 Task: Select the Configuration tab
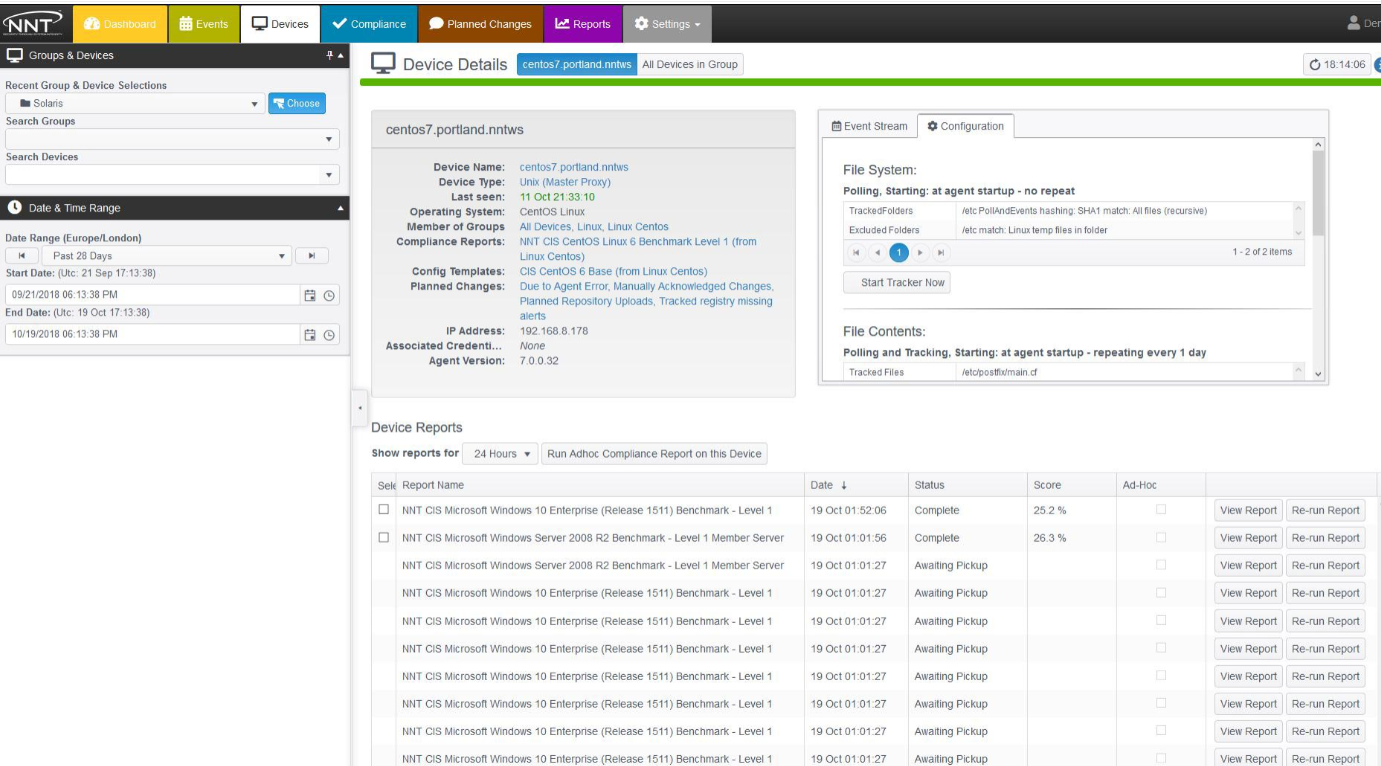pyautogui.click(x=965, y=126)
